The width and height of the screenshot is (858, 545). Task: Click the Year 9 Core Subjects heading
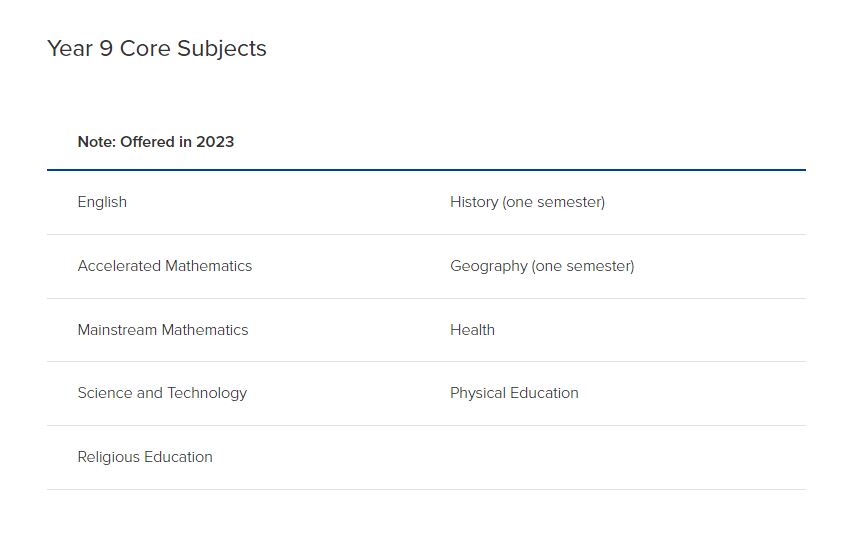click(x=156, y=49)
